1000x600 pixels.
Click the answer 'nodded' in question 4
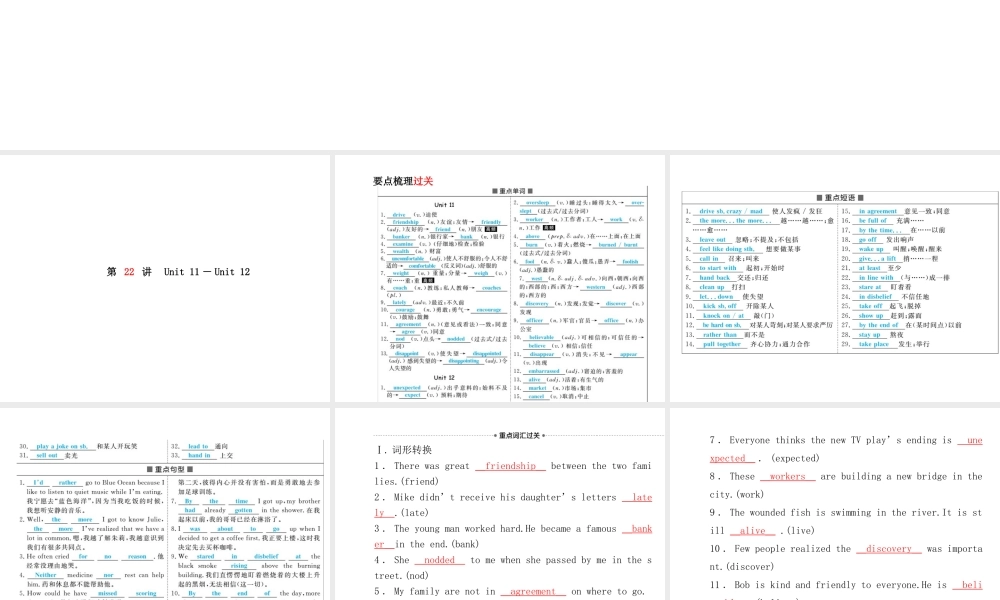[439, 560]
